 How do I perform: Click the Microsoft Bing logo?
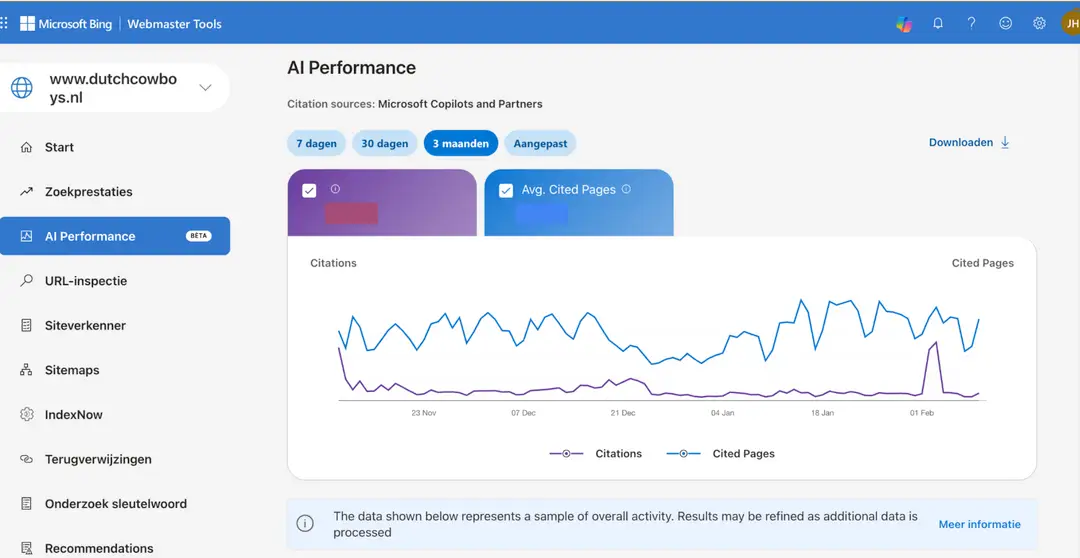(65, 23)
